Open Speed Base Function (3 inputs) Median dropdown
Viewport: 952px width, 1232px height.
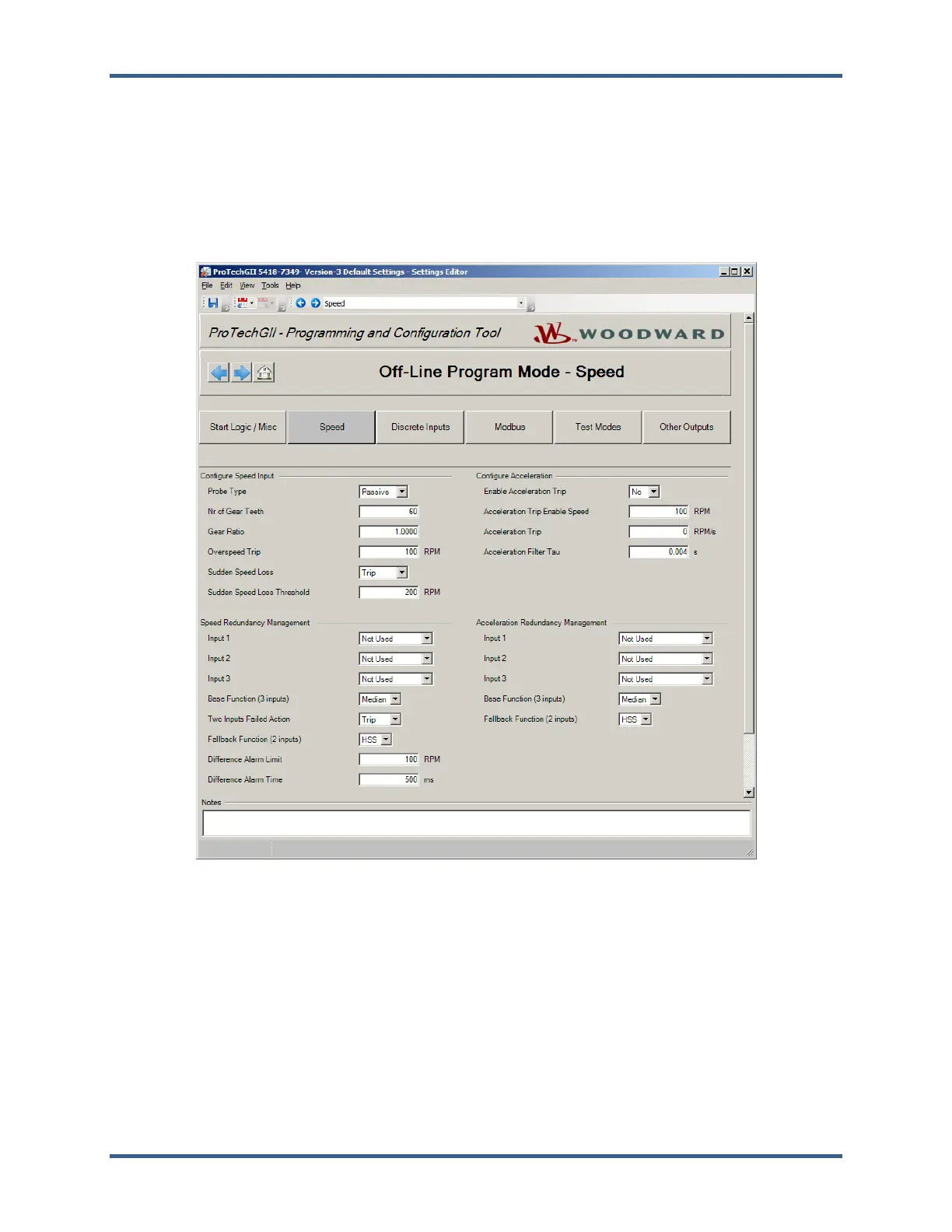[396, 699]
